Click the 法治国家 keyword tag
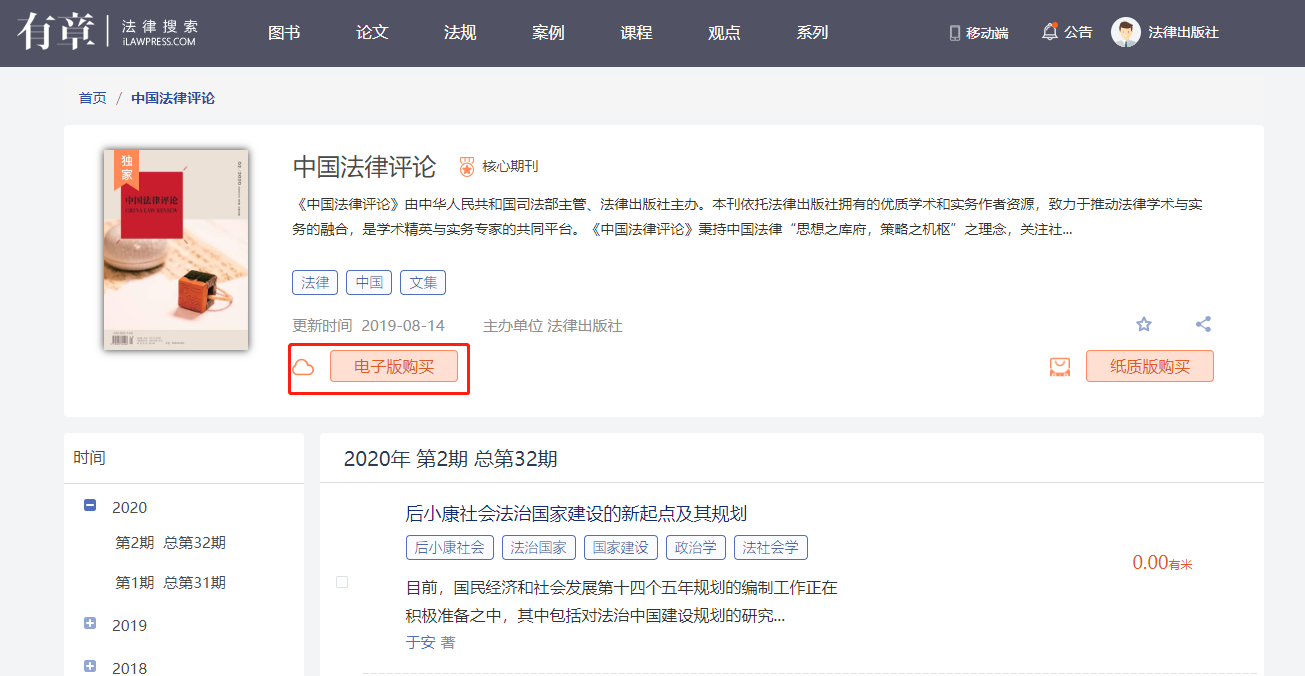1305x676 pixels. 538,547
